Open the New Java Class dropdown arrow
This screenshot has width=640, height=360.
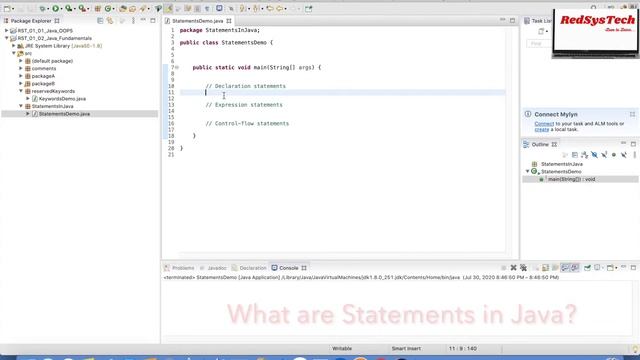pyautogui.click(x=113, y=9)
